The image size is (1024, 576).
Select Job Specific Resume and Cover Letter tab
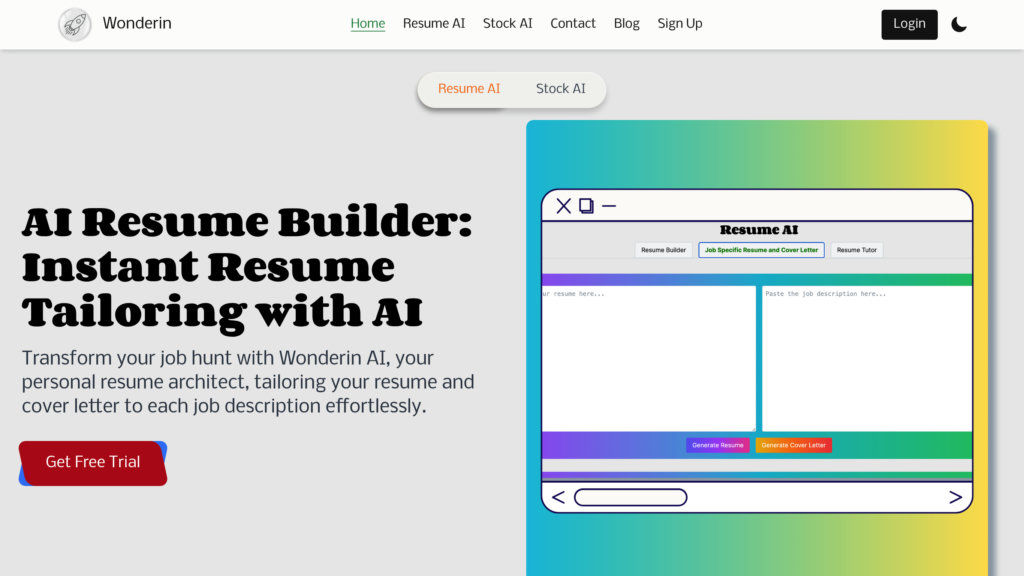761,250
